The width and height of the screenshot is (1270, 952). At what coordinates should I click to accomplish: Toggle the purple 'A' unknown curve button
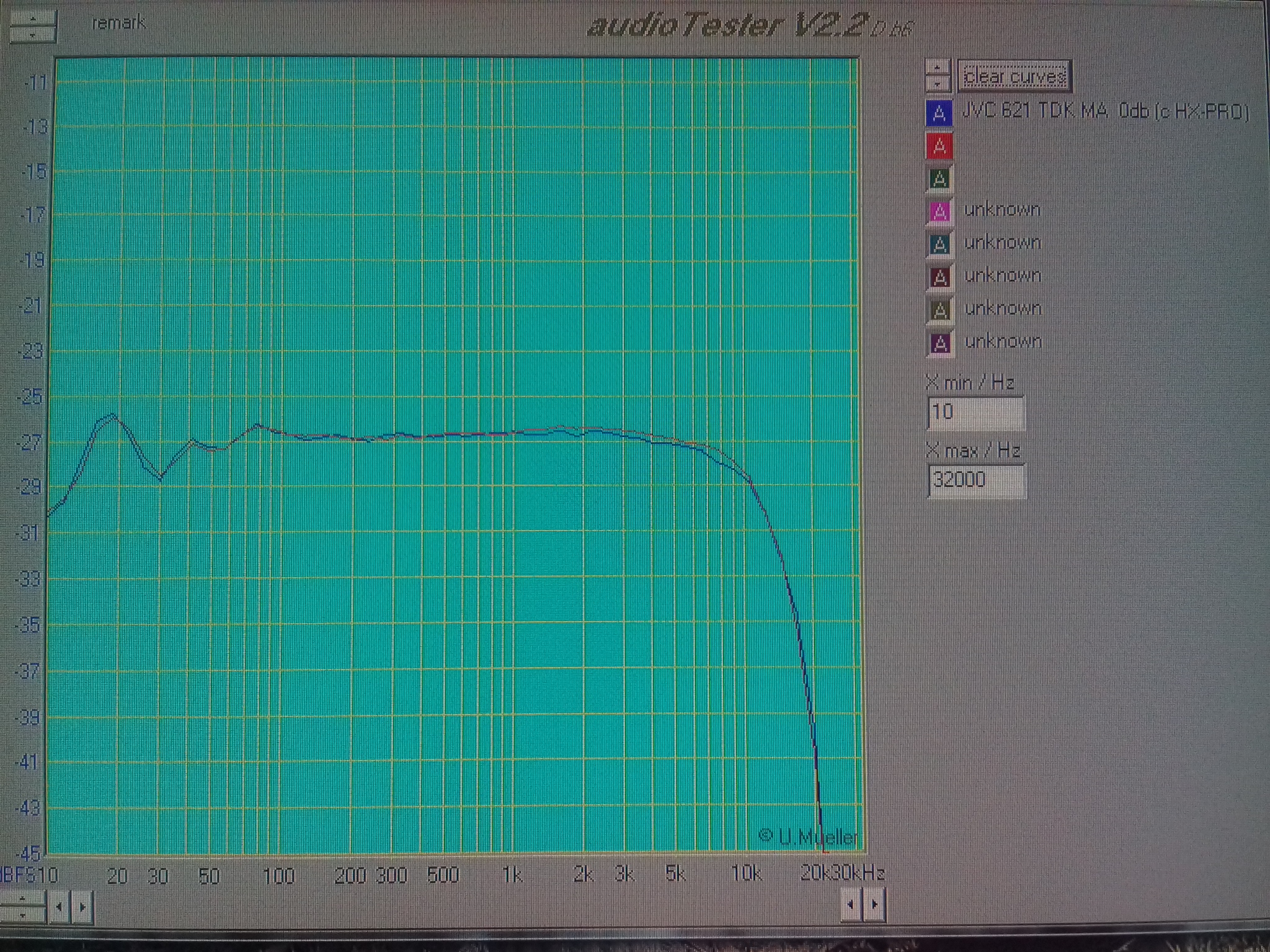[x=939, y=343]
